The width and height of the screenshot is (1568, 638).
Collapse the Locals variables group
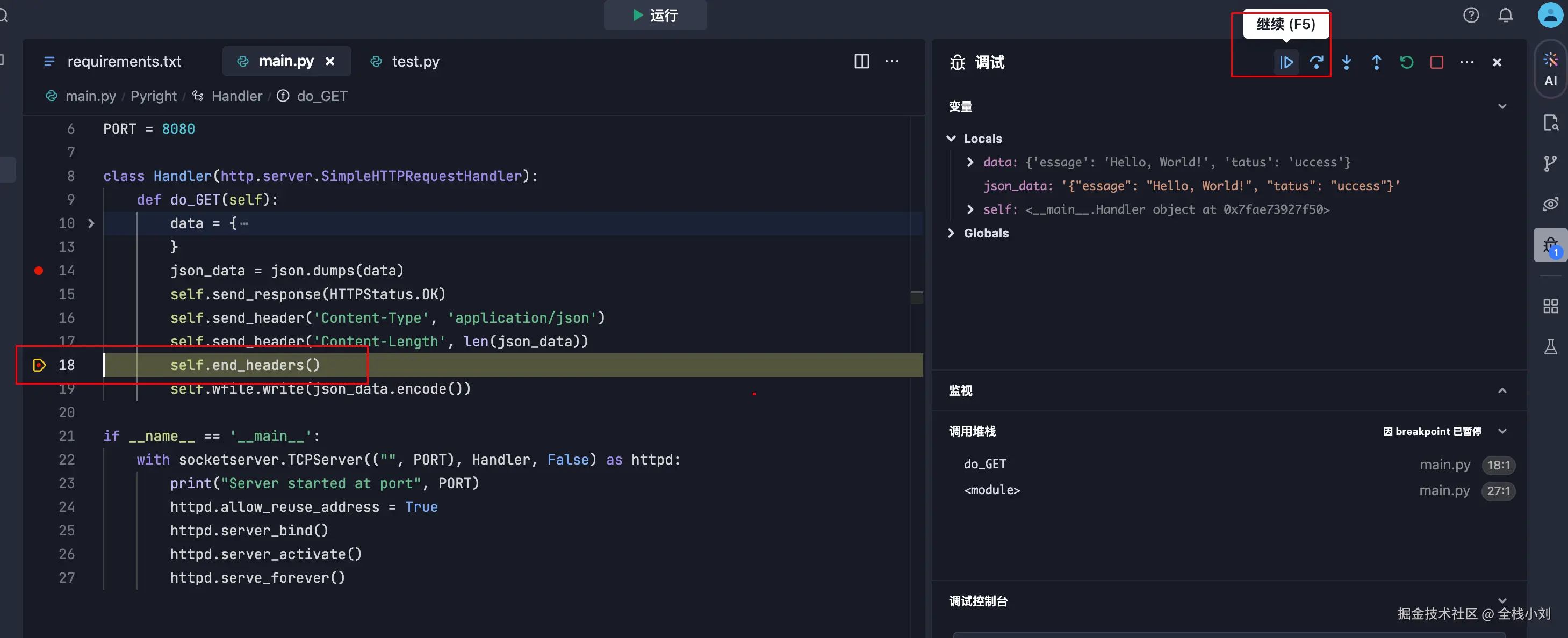[x=952, y=139]
